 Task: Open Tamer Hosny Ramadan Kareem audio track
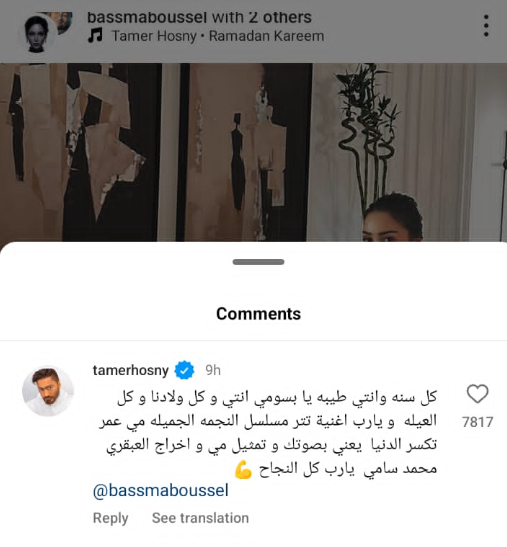218,36
